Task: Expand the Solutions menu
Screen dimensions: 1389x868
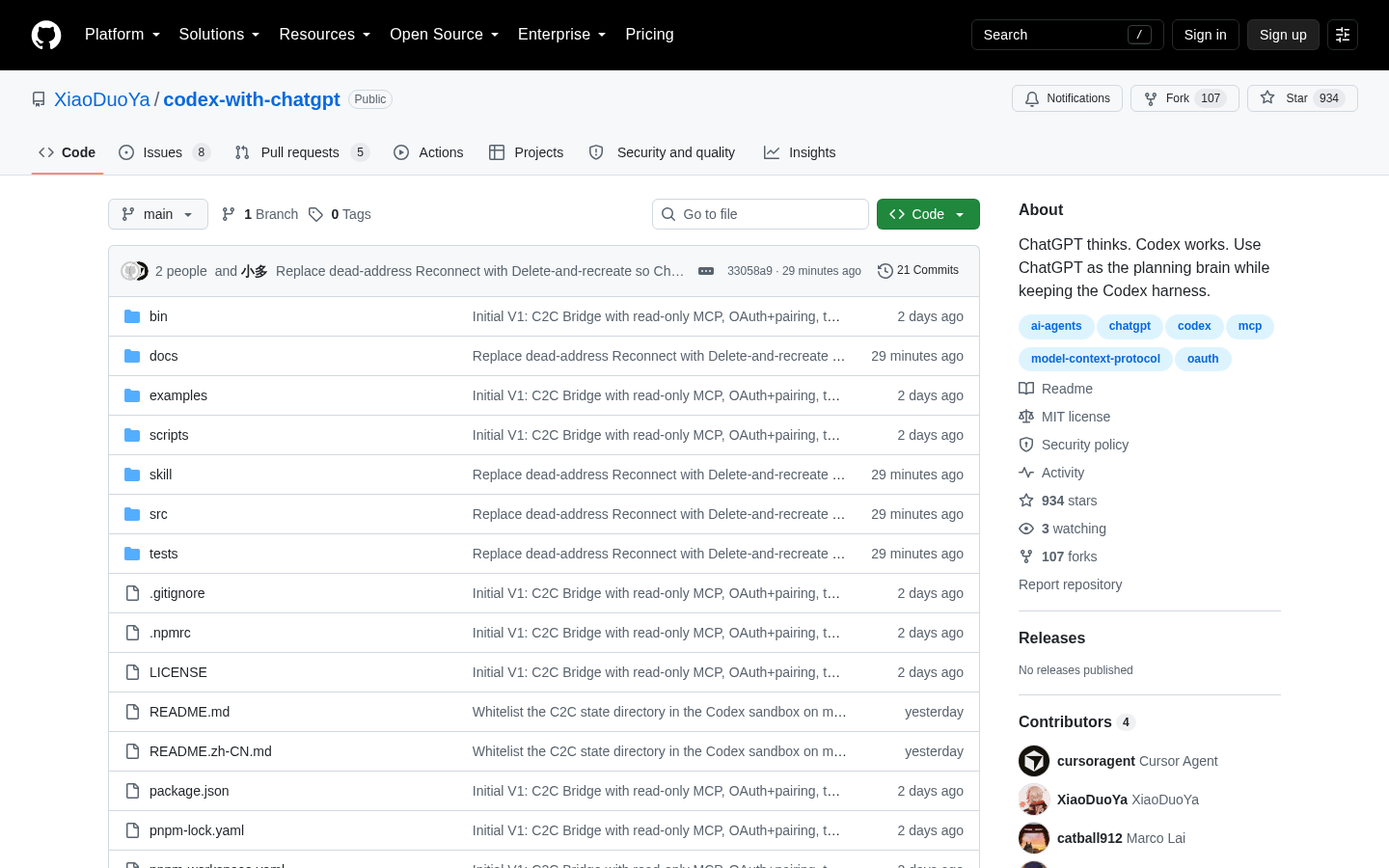Action: (x=219, y=35)
